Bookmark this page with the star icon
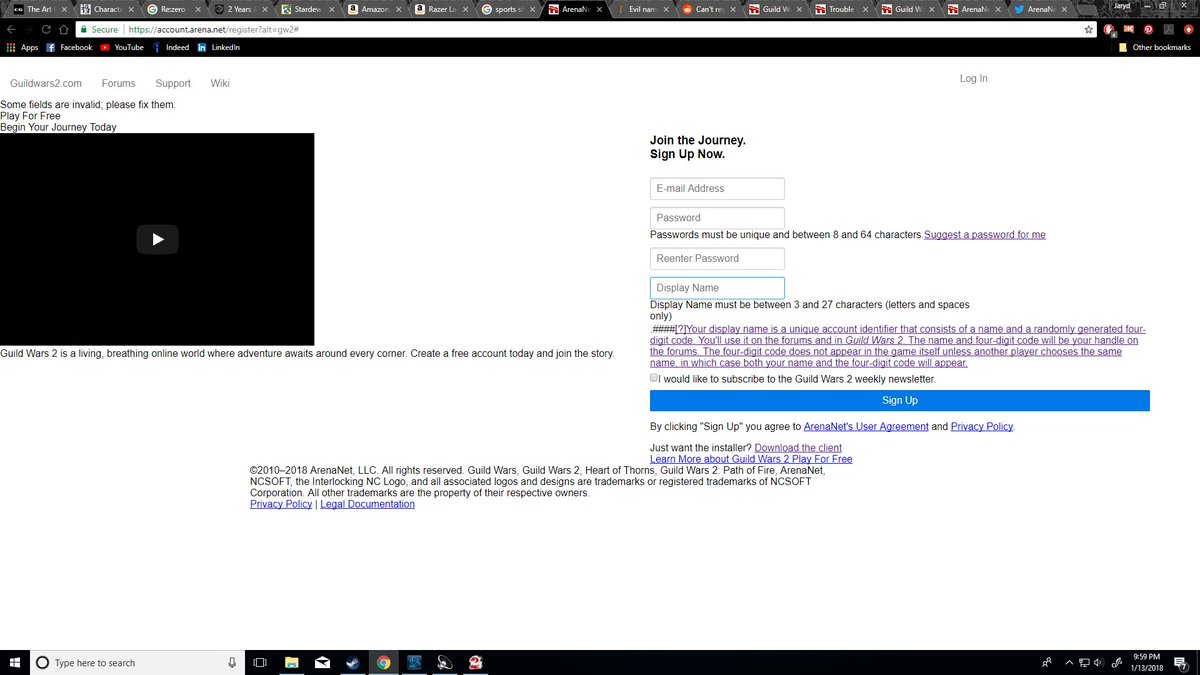1200x675 pixels. point(1089,30)
